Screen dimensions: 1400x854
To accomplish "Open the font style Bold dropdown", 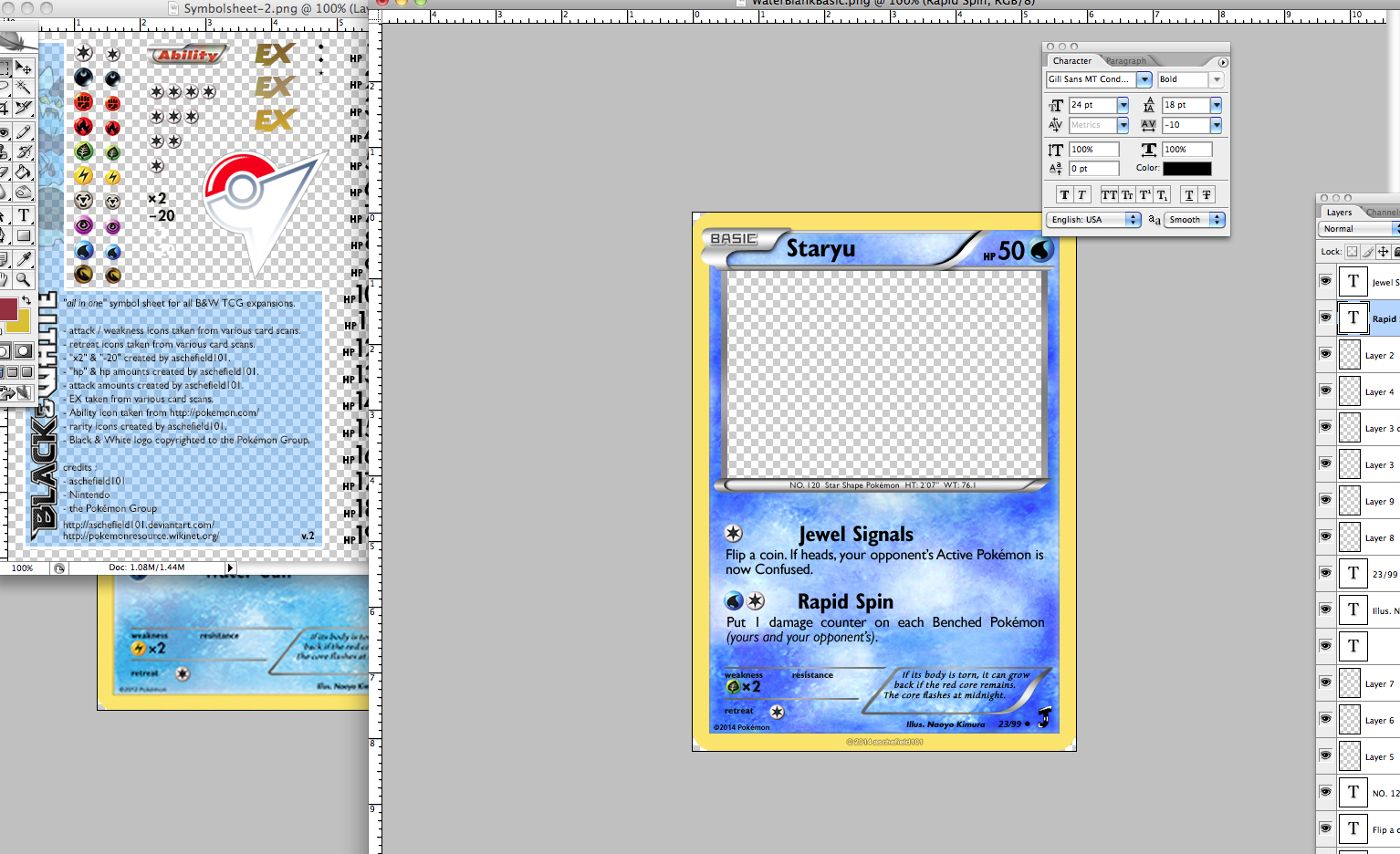I will click(1217, 79).
